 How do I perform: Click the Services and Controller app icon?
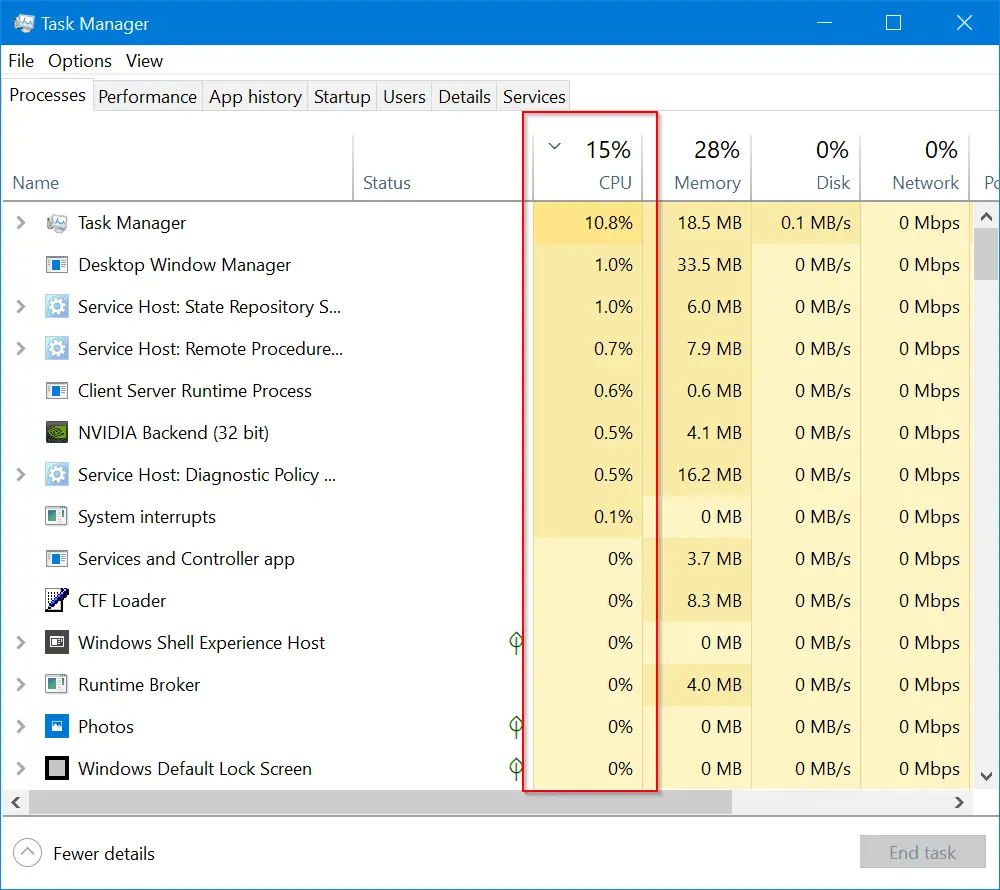[x=57, y=558]
